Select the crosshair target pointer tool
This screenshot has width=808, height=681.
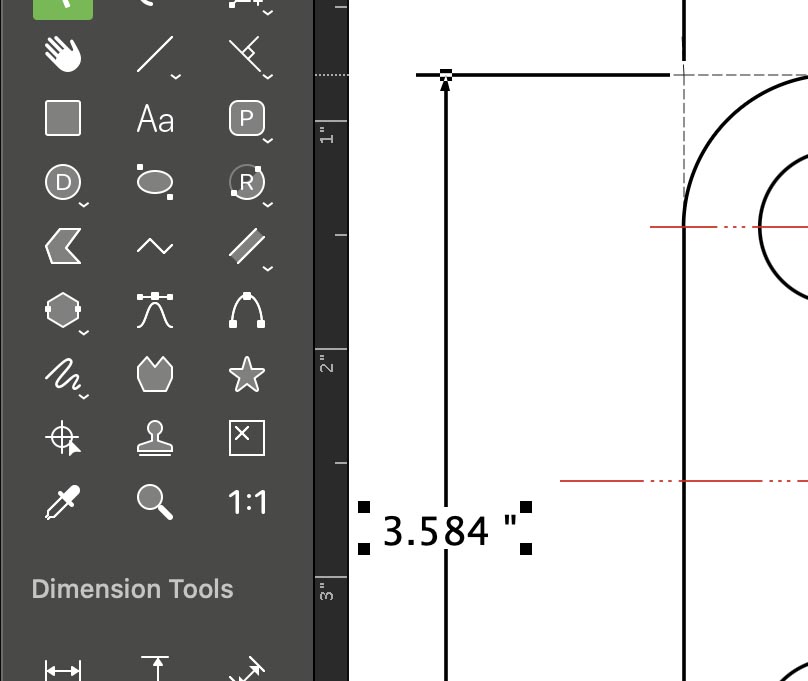pyautogui.click(x=63, y=438)
